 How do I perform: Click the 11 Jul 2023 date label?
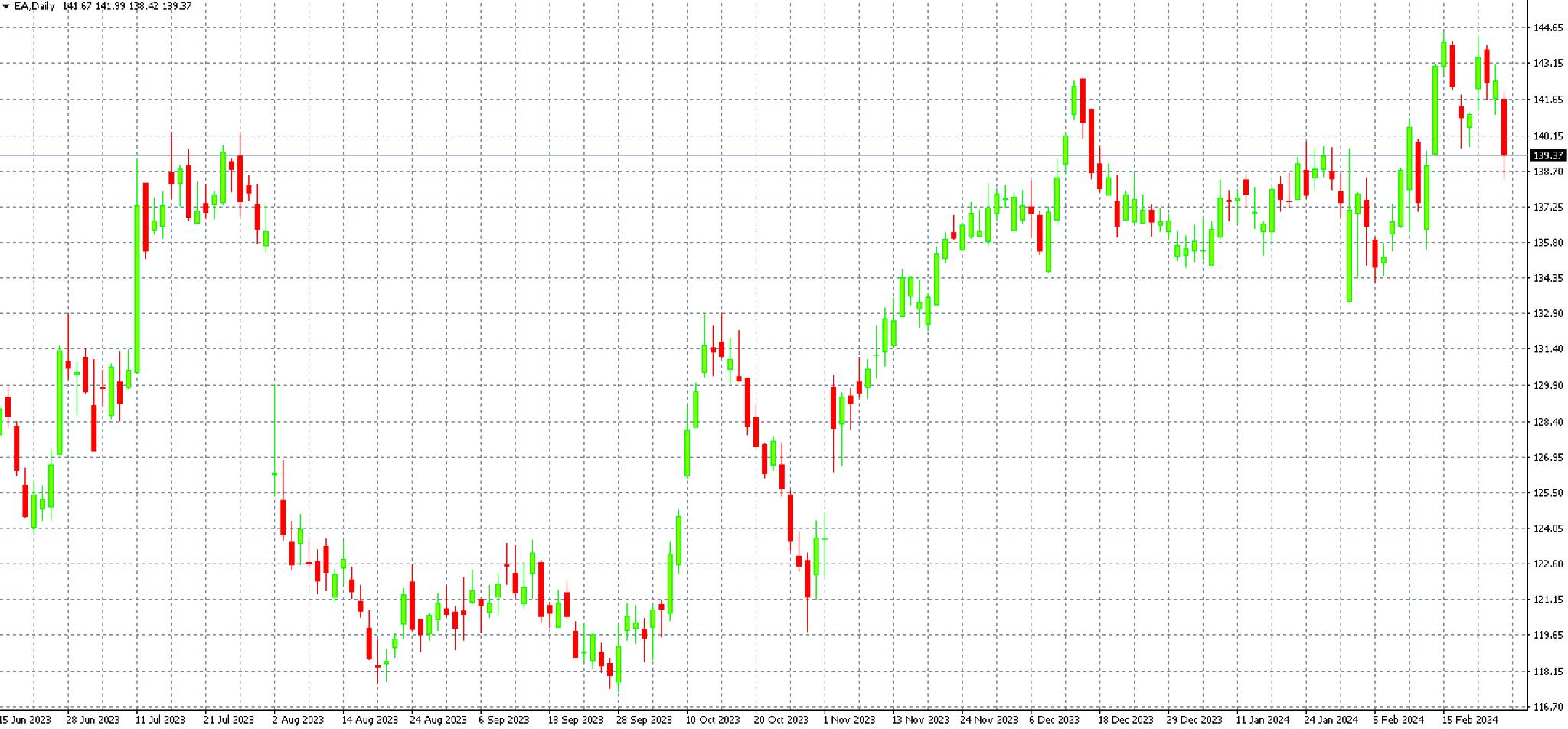click(160, 720)
